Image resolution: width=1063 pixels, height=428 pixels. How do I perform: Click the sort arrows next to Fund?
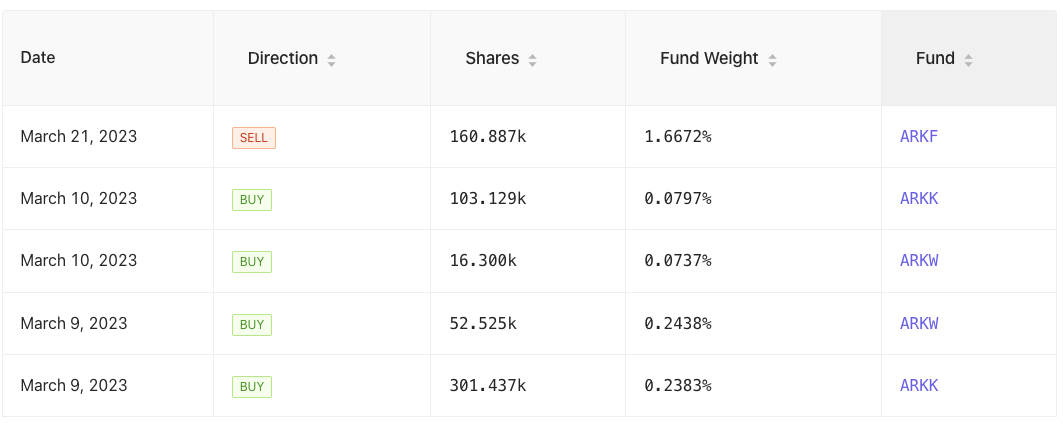968,60
